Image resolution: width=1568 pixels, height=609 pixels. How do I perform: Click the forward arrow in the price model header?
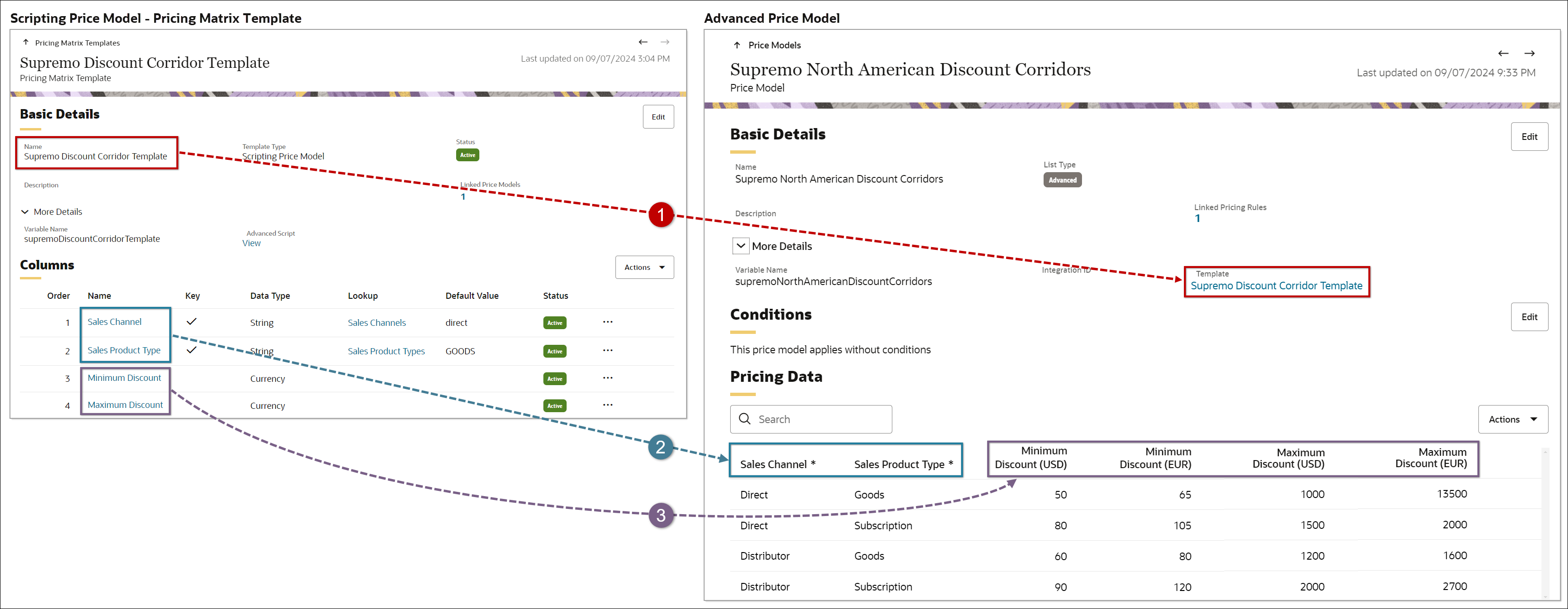tap(1530, 54)
